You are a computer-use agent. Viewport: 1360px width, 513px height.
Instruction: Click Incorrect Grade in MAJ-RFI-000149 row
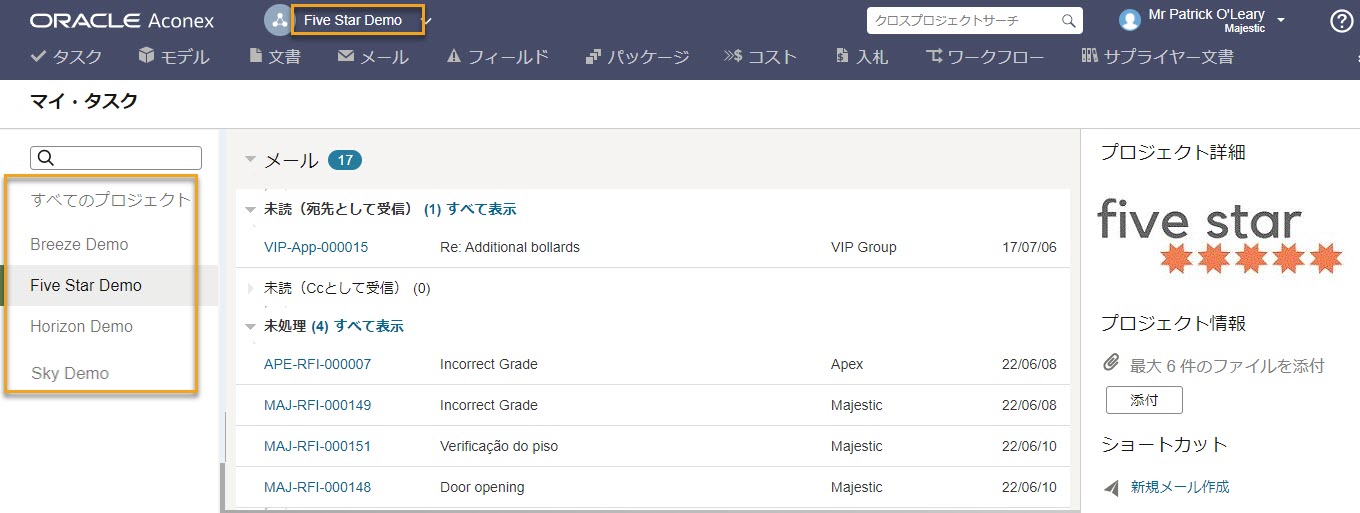(489, 405)
